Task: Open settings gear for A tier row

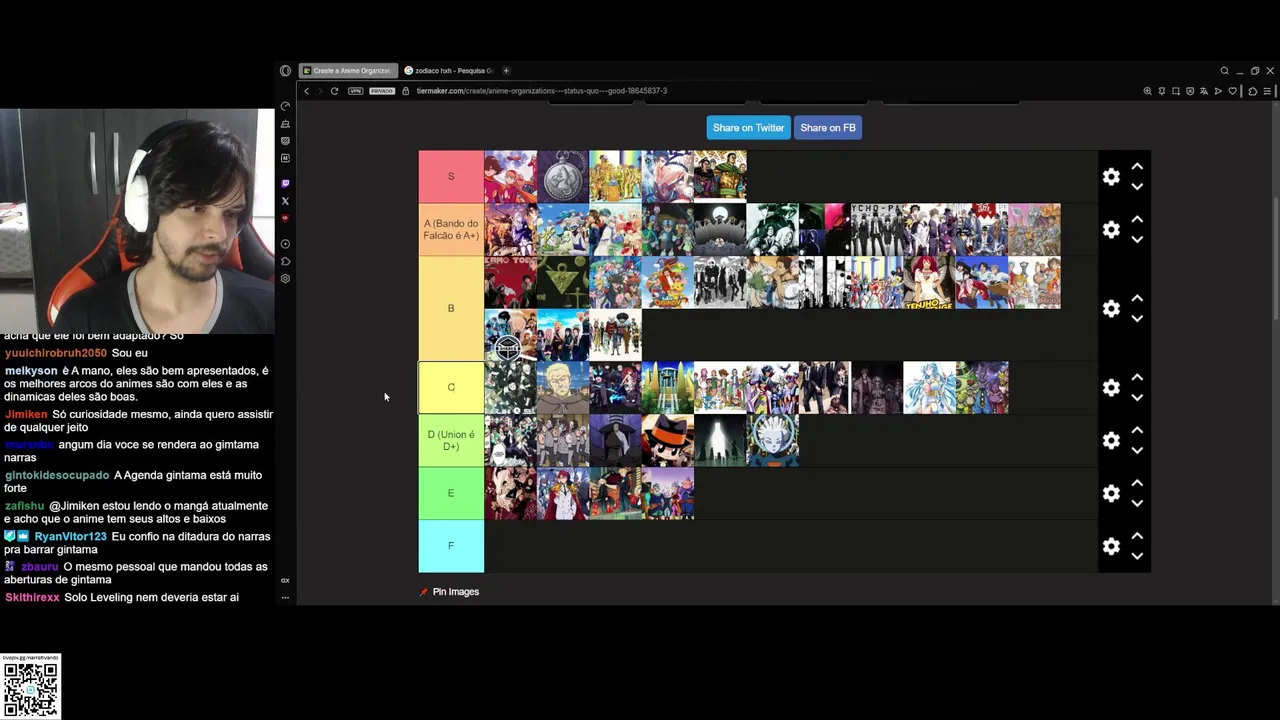Action: [1111, 229]
